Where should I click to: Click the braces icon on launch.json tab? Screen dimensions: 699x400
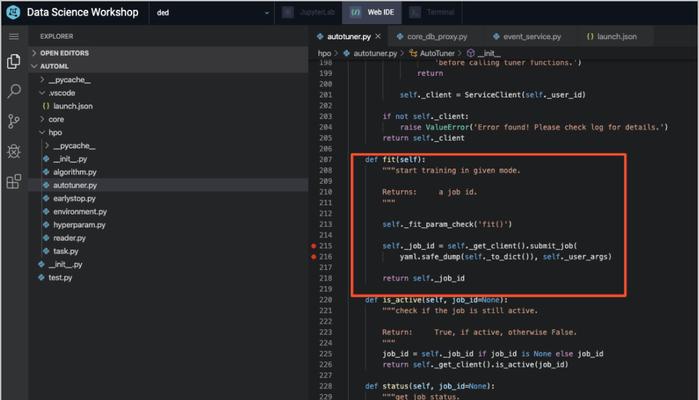pos(590,37)
